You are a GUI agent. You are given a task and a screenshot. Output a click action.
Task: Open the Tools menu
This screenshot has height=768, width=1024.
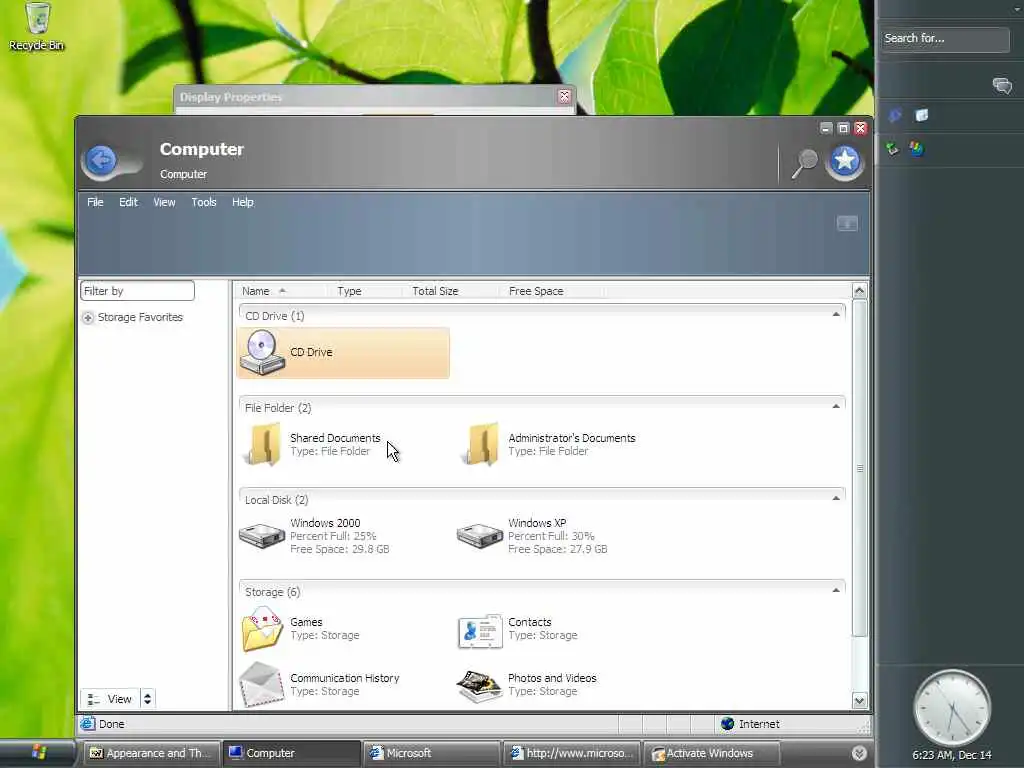204,202
